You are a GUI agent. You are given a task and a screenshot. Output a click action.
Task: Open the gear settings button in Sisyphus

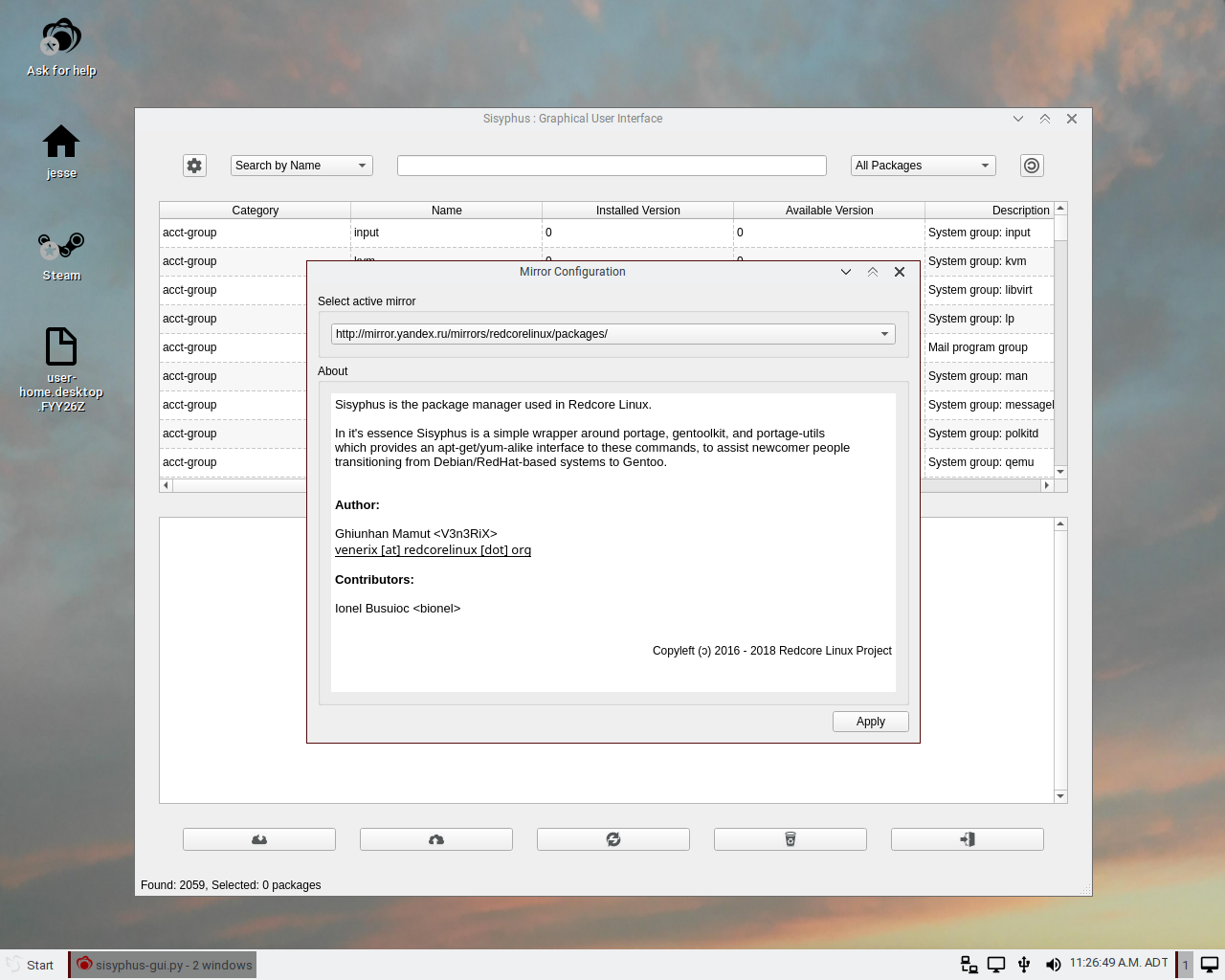coord(195,166)
